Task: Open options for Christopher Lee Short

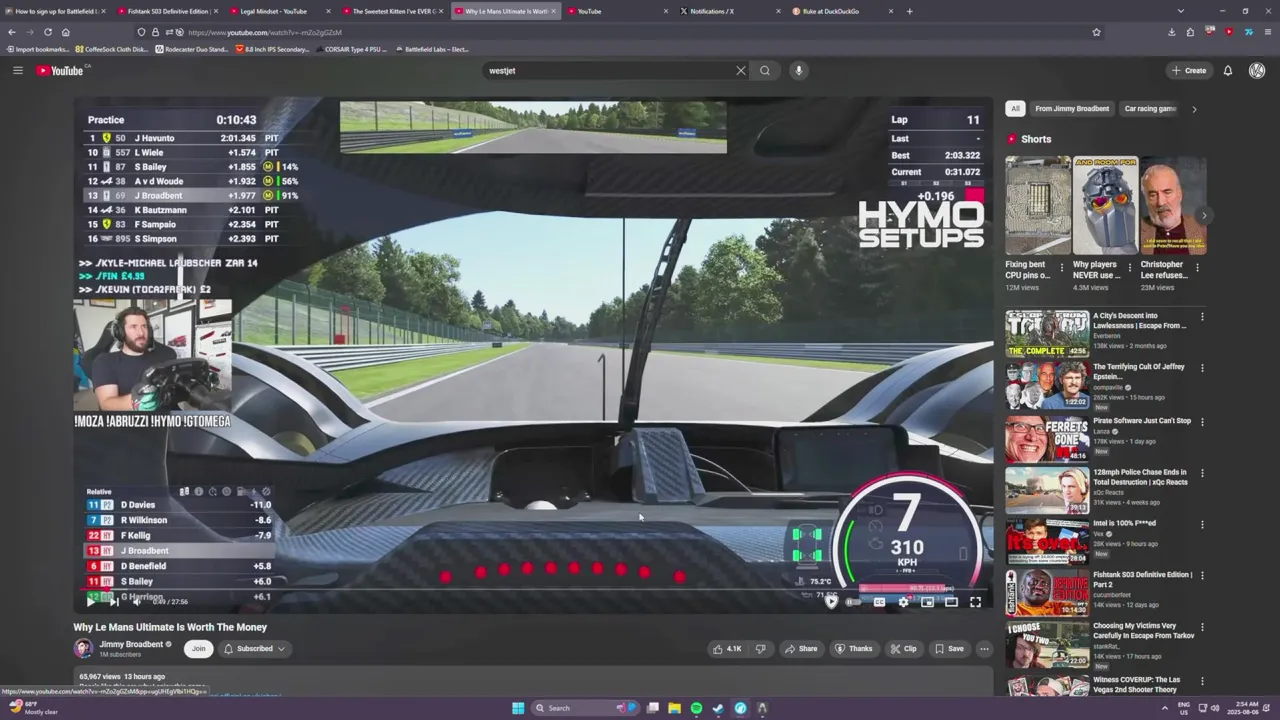Action: pyautogui.click(x=1198, y=267)
